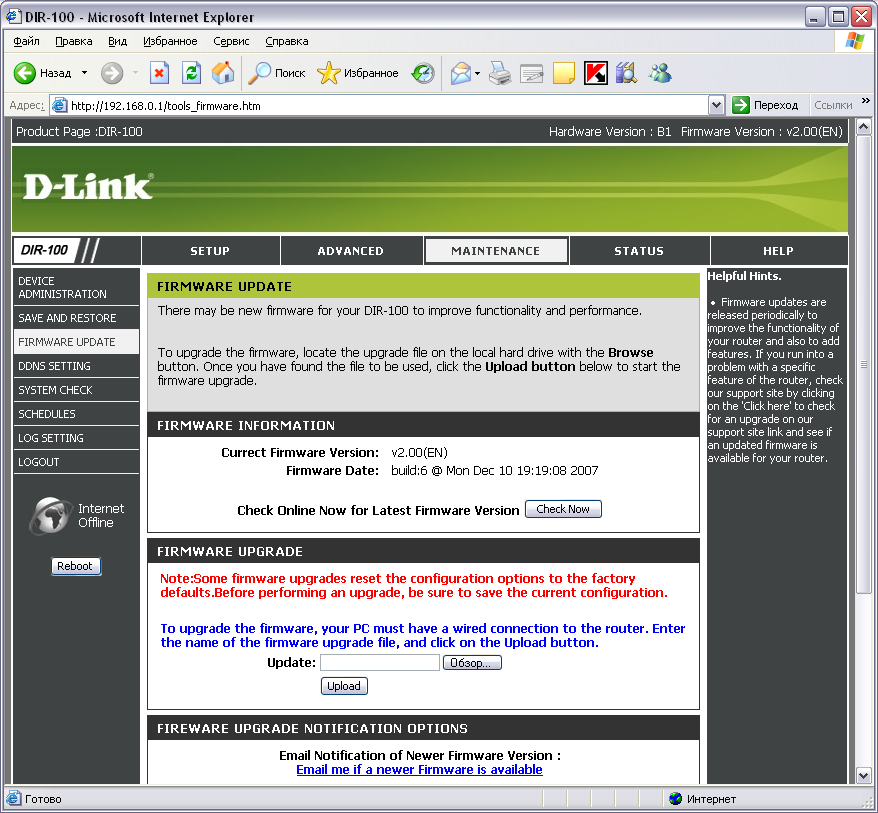Click the Internet Offline globe icon

coord(50,515)
